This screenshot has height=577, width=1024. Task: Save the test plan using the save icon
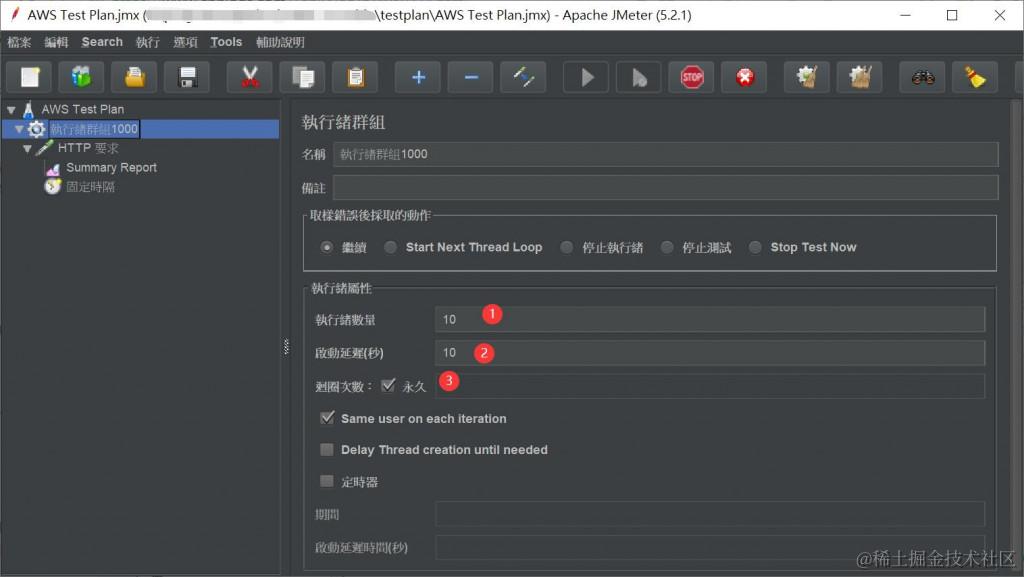(188, 77)
